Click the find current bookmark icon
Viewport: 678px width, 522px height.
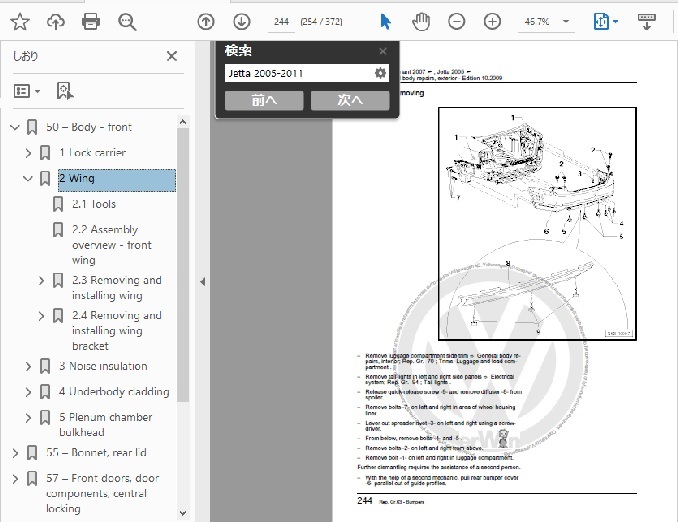pyautogui.click(x=65, y=91)
